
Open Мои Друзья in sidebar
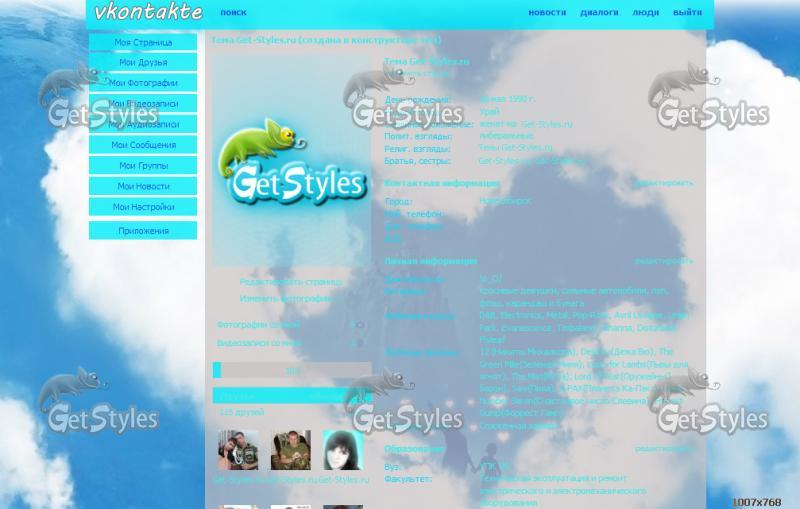point(143,62)
